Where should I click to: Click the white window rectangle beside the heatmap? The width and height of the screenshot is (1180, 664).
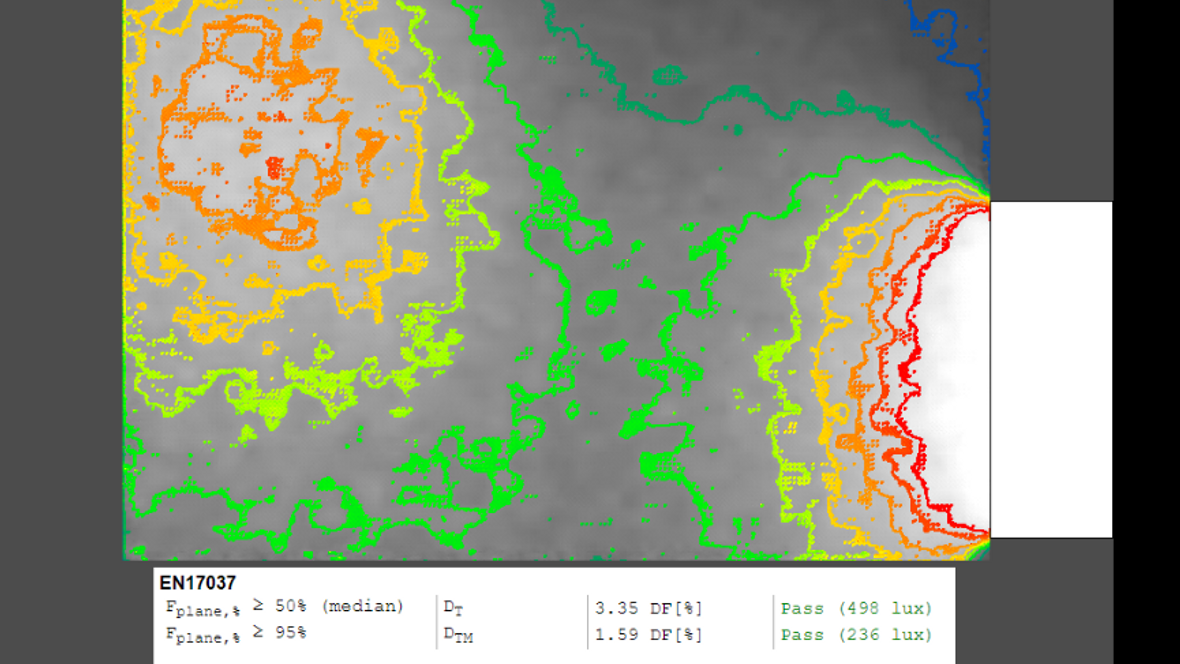[x=1050, y=369]
